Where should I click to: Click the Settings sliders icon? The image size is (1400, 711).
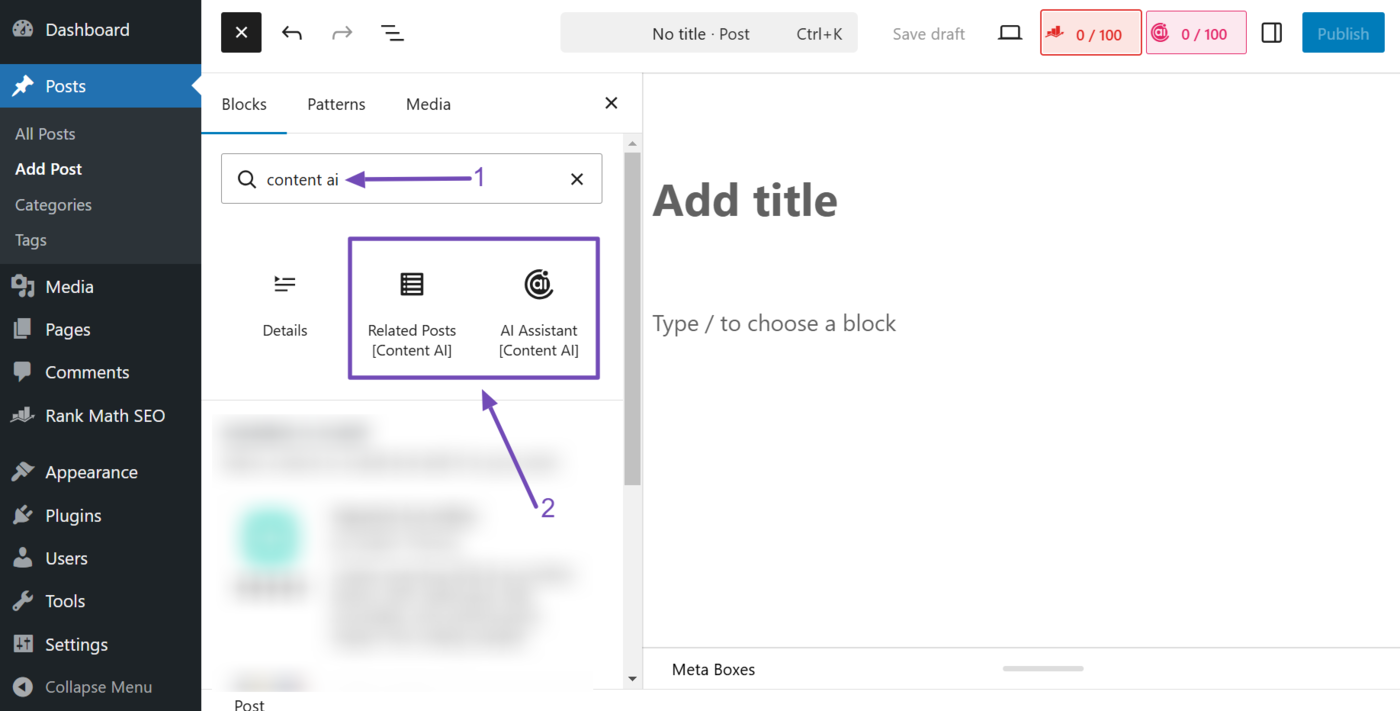point(23,644)
